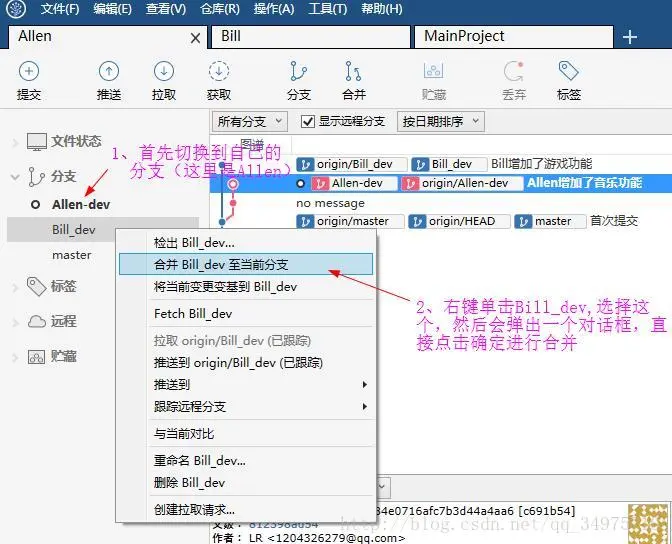Click the Stashes (贮藏) sidebar icon
The image size is (672, 544).
pos(36,357)
